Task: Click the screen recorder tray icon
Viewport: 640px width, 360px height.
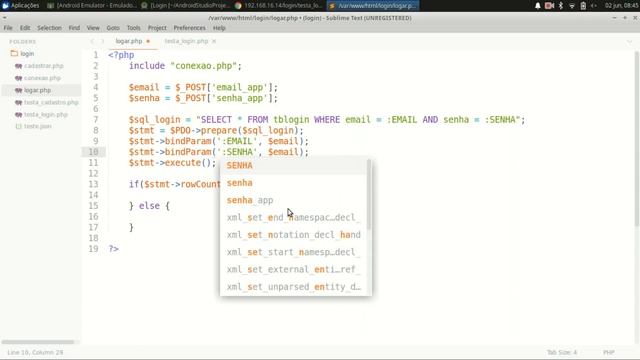Action: (549, 5)
